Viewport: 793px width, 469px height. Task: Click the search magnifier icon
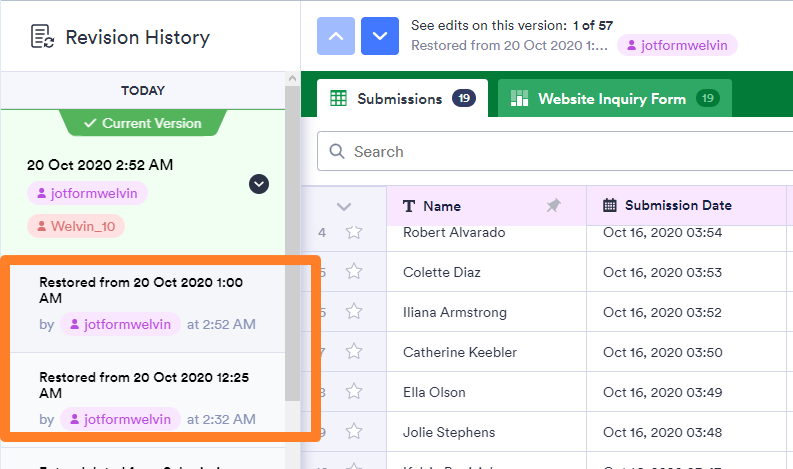pos(337,152)
